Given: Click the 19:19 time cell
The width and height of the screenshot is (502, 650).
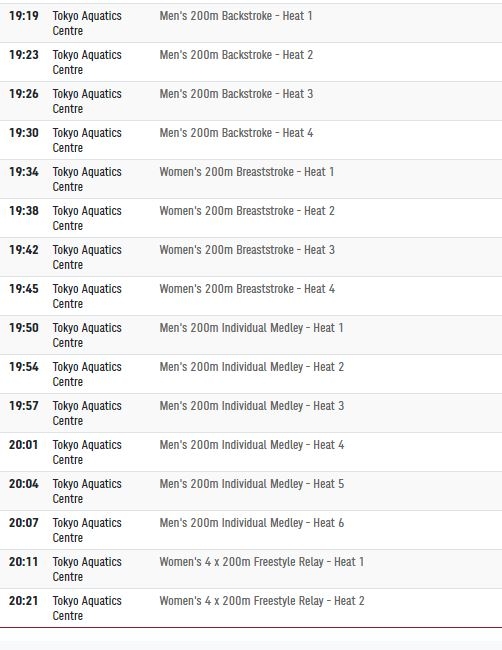Looking at the screenshot, I should point(24,16).
